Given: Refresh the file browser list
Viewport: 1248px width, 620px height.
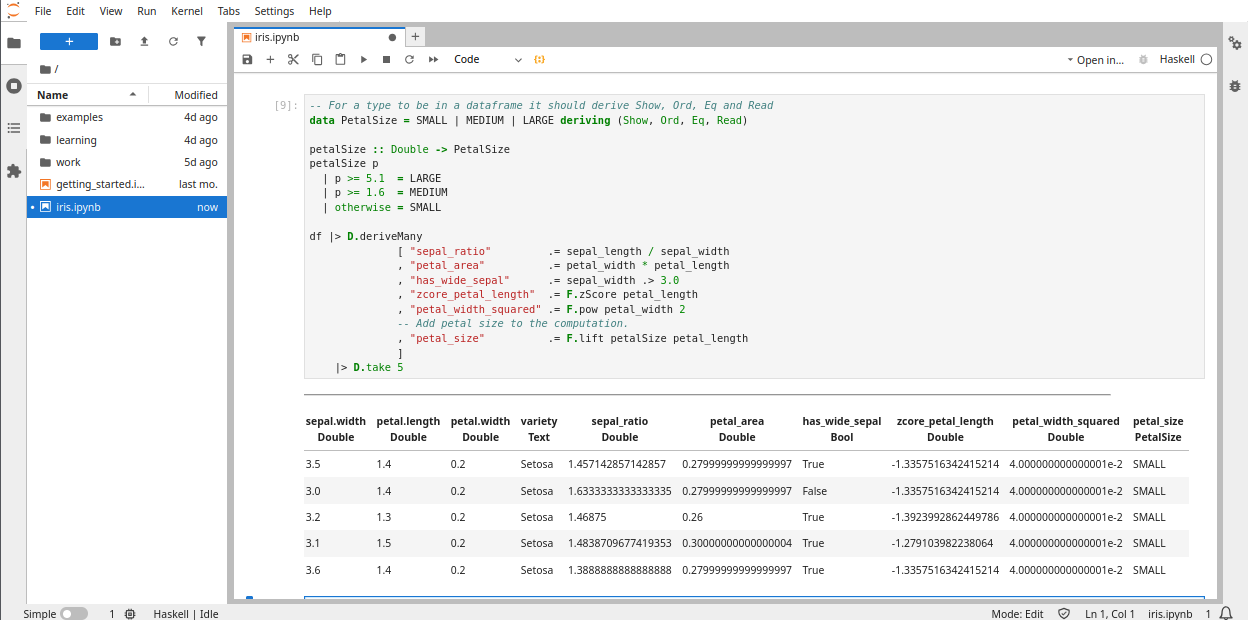Looking at the screenshot, I should point(173,41).
